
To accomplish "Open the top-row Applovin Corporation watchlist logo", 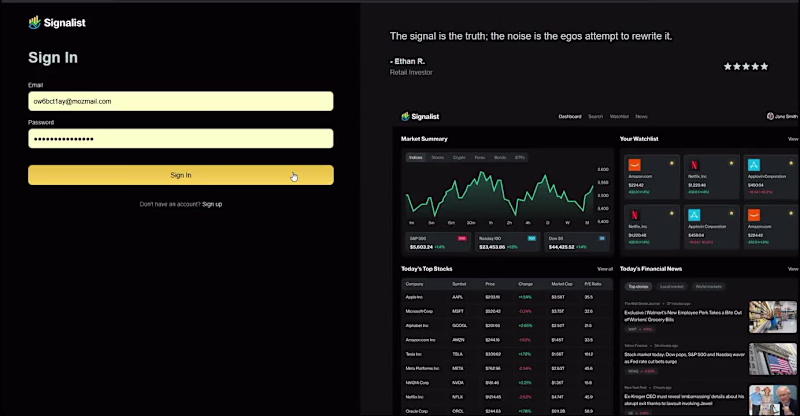I will pos(754,165).
